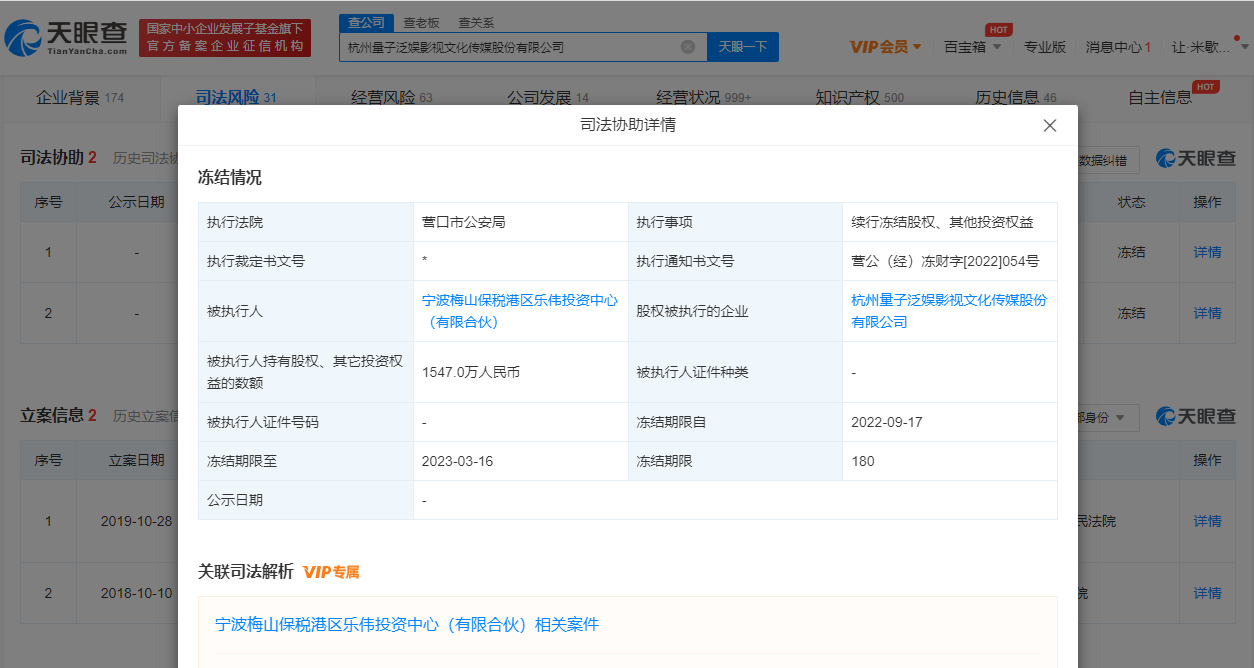The height and width of the screenshot is (668, 1254).
Task: Click the 冻结期限自 date 2022-09-17
Action: [887, 422]
